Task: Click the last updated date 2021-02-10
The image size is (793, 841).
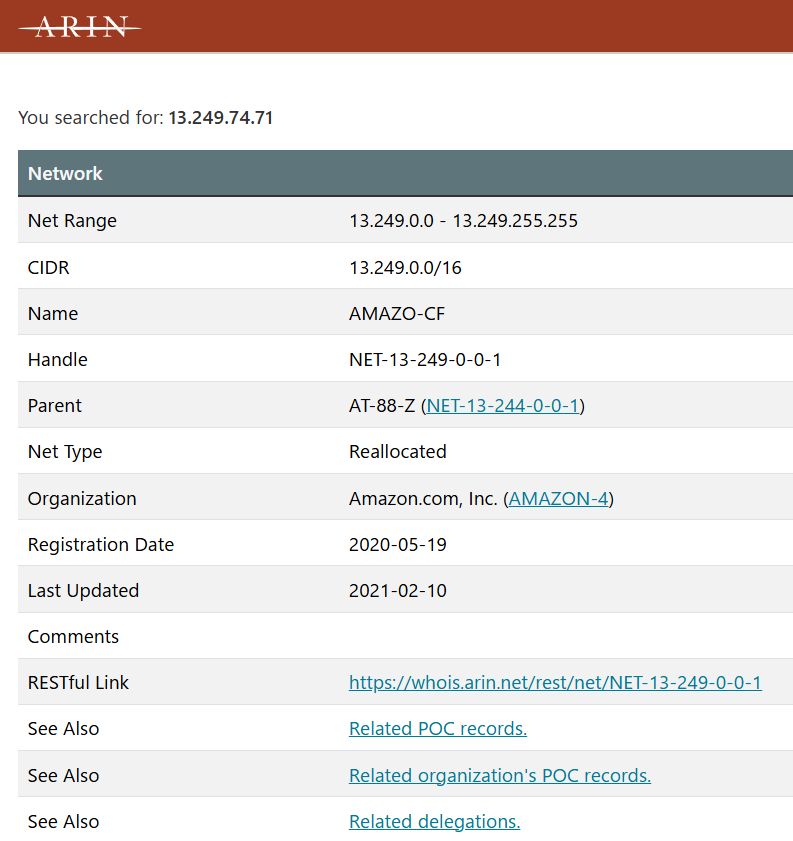Action: pyautogui.click(x=397, y=591)
